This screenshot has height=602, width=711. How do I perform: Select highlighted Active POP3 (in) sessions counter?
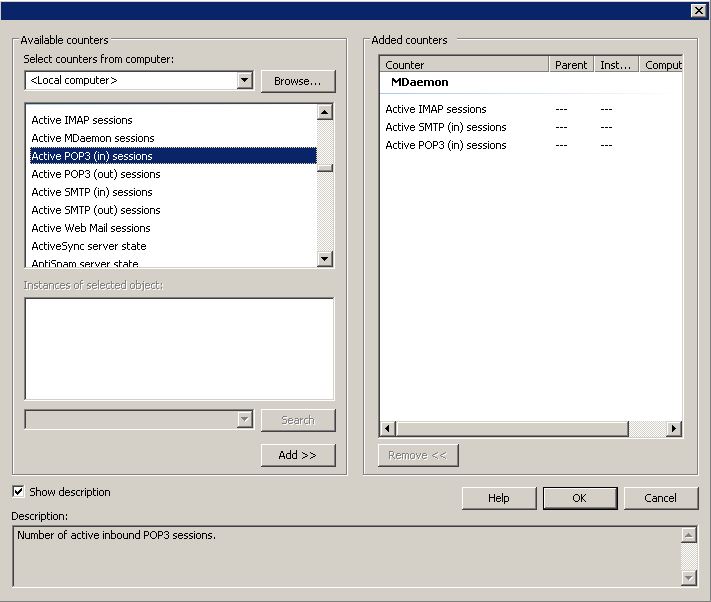pyautogui.click(x=173, y=156)
